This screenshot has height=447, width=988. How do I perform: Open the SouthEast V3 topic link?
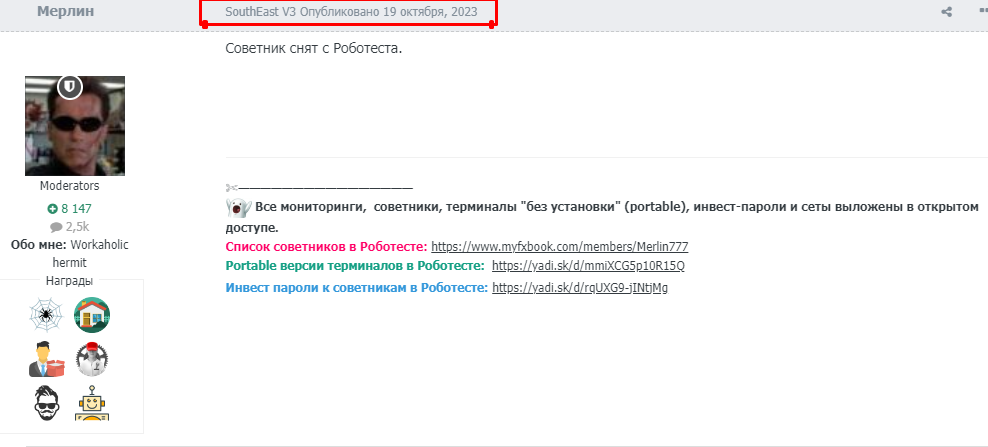coord(261,12)
